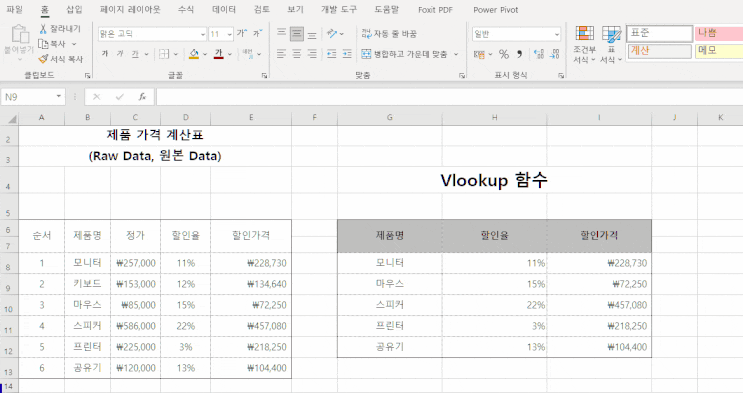
Task: Apply the 계산 (Calculation) cell style
Action: pyautogui.click(x=659, y=50)
